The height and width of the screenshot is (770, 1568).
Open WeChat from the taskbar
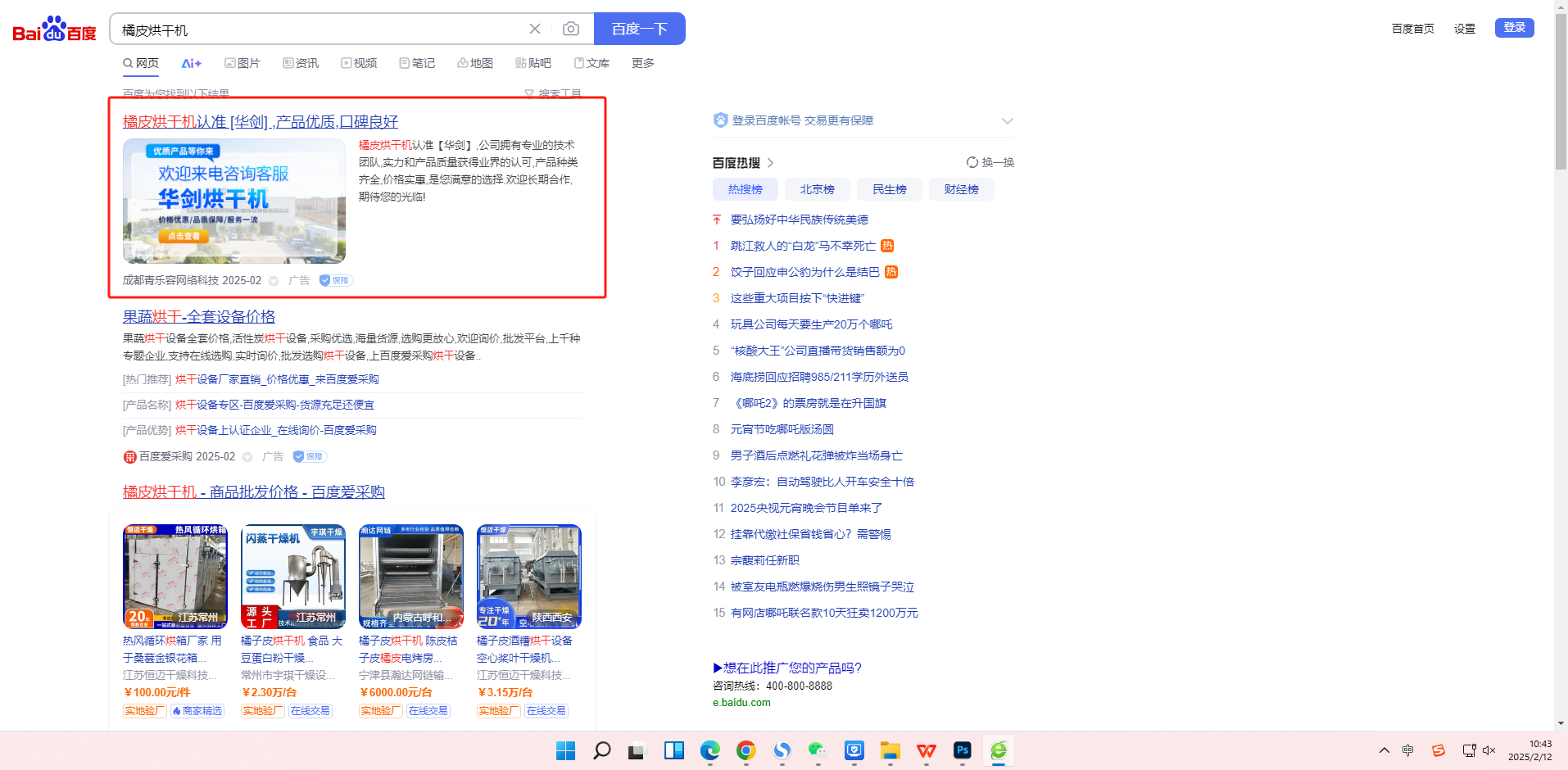pyautogui.click(x=818, y=750)
